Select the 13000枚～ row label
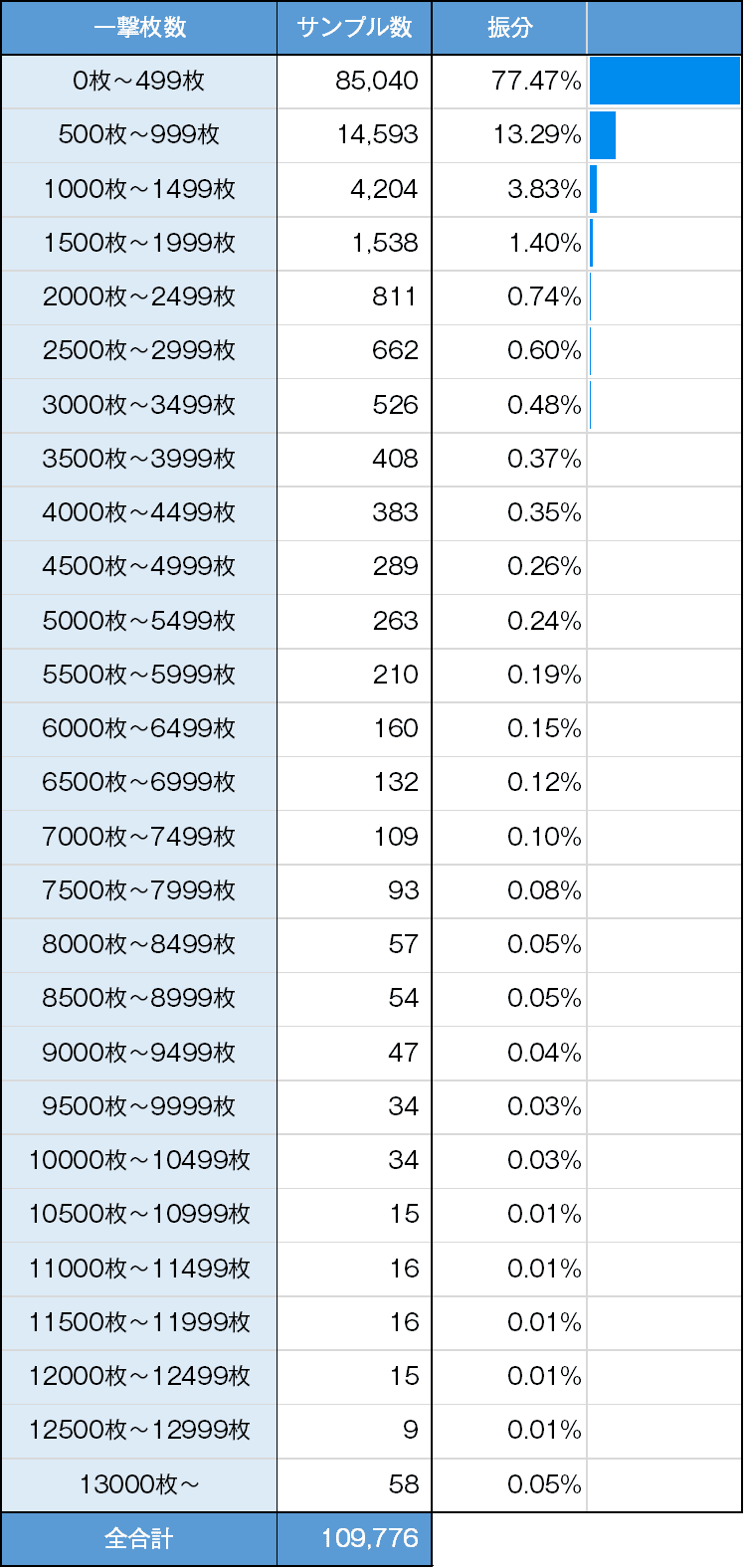 pyautogui.click(x=139, y=1484)
